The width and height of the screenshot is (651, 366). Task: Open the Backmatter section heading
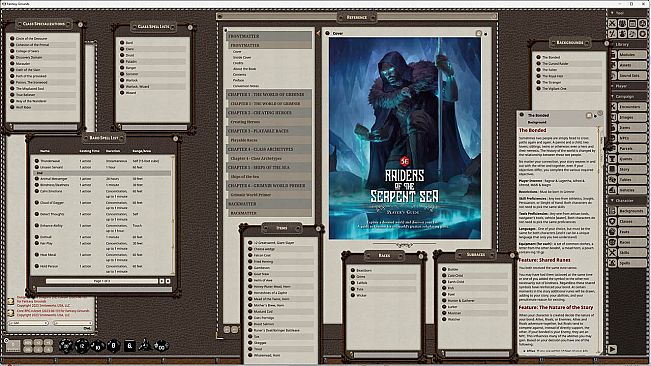pos(269,204)
